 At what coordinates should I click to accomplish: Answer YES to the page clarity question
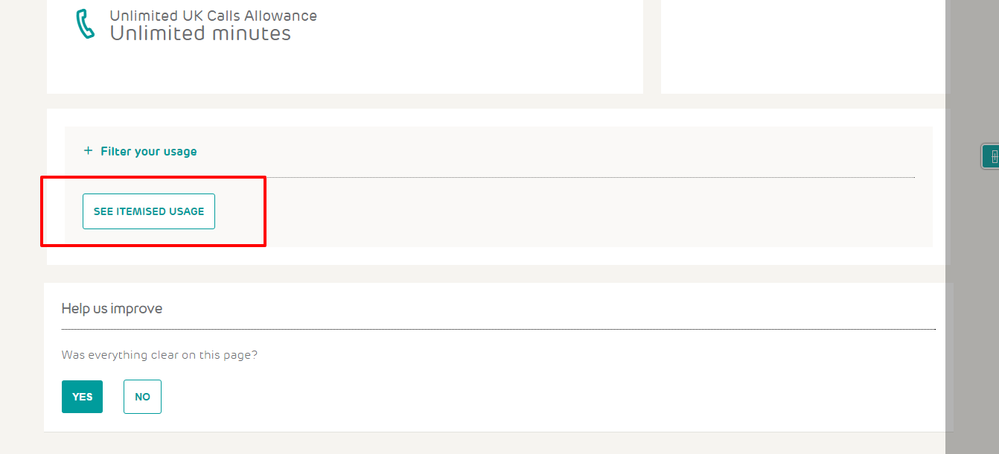82,397
